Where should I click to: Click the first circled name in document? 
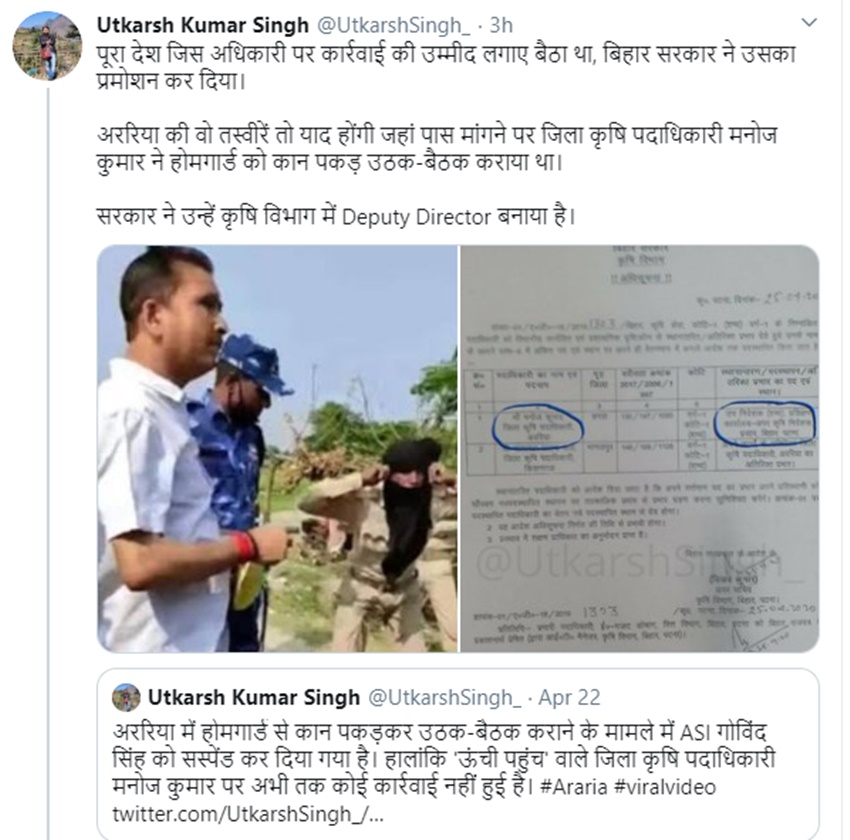point(537,428)
